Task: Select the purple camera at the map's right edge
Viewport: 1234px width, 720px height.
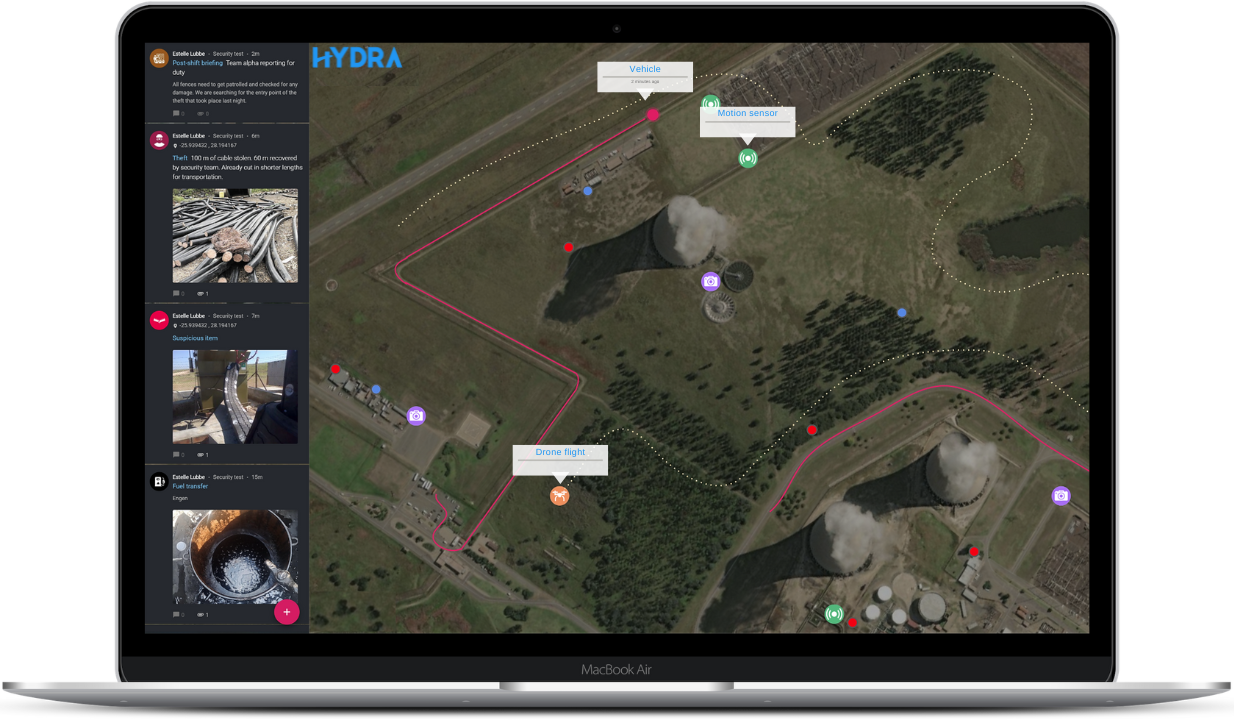Action: coord(1061,495)
